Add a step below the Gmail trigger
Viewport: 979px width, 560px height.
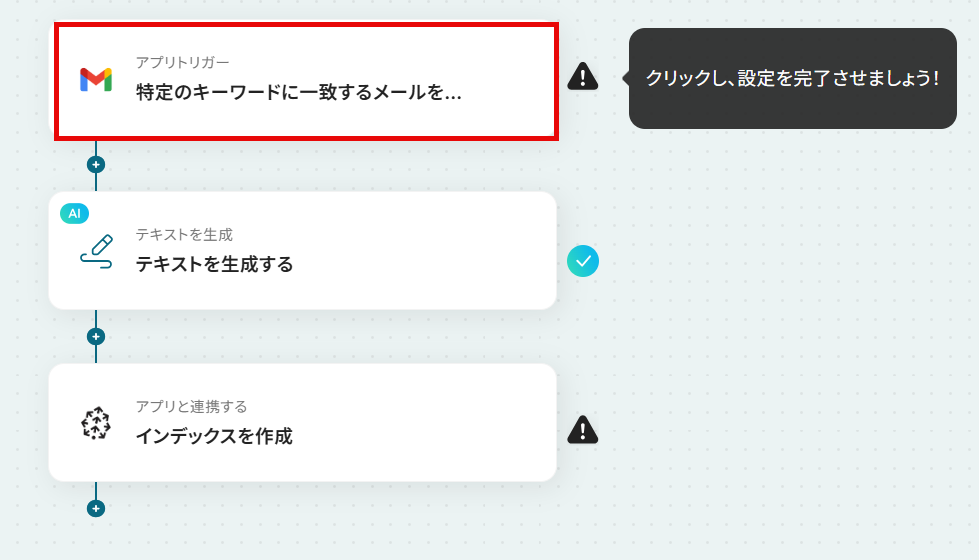pyautogui.click(x=96, y=165)
